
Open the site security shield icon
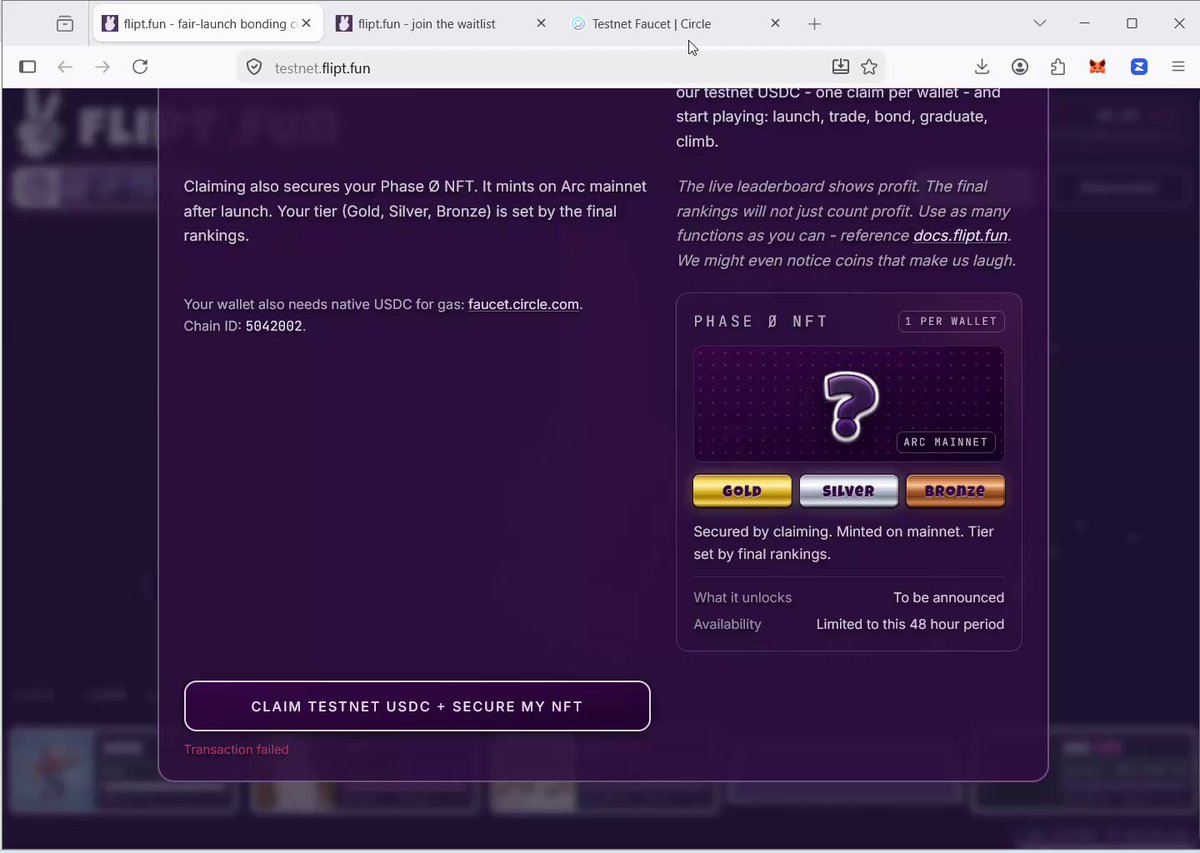pyautogui.click(x=254, y=67)
